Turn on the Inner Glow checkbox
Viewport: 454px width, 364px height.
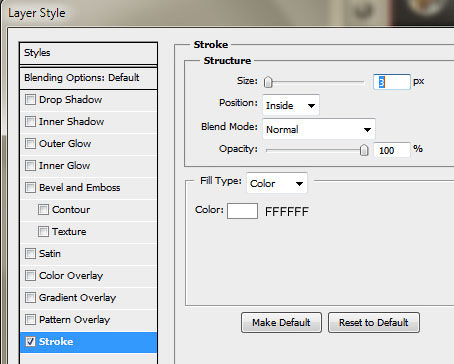30,165
